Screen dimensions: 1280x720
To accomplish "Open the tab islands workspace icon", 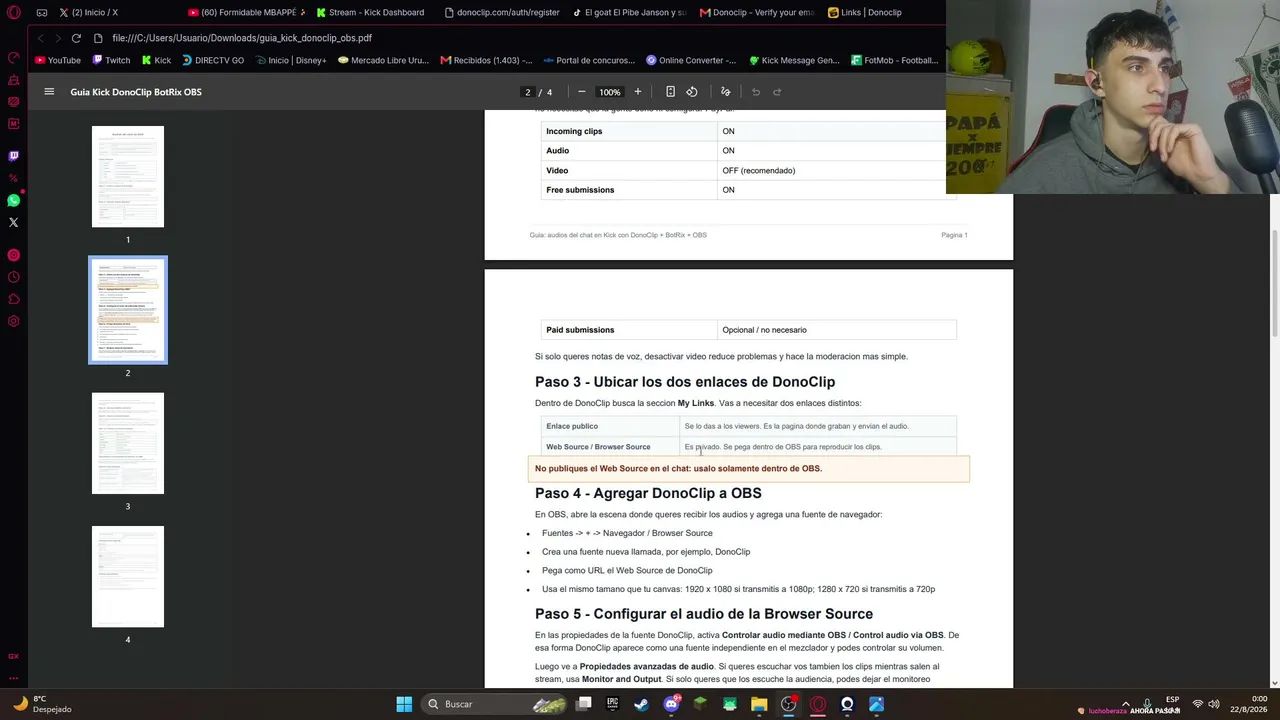I will tap(42, 13).
